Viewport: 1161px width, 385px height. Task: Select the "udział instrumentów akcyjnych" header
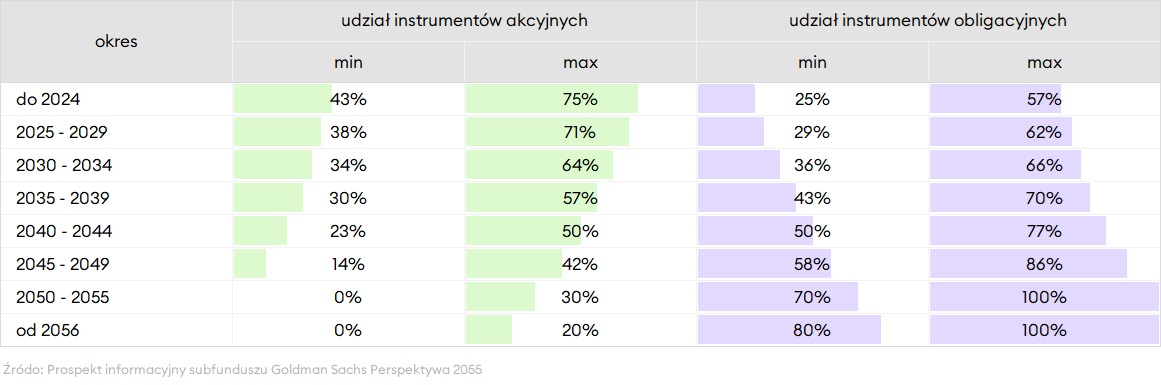[464, 21]
